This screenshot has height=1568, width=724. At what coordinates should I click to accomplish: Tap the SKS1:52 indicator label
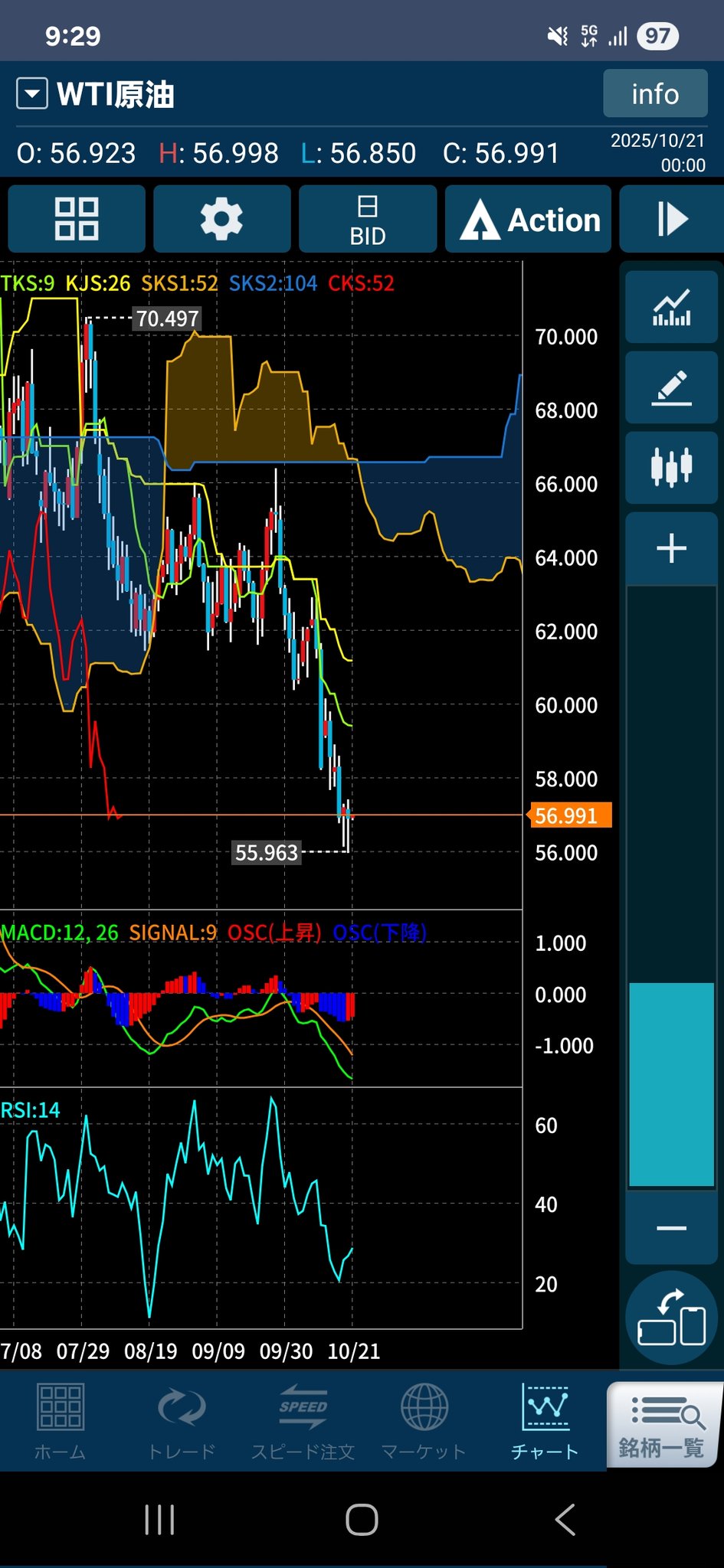pyautogui.click(x=179, y=283)
